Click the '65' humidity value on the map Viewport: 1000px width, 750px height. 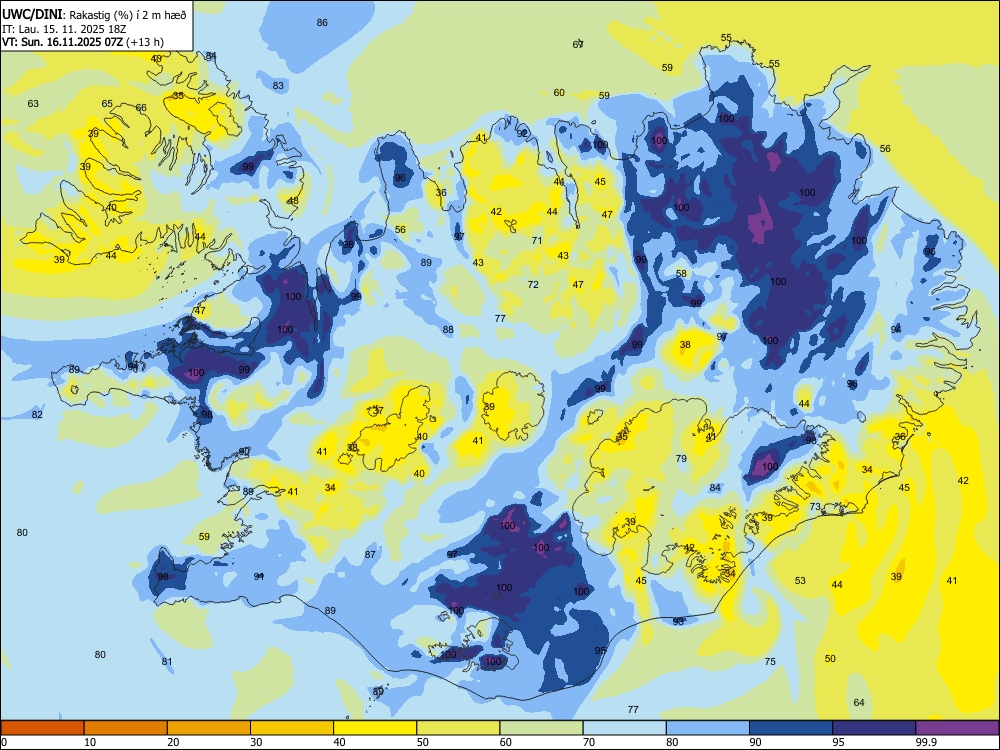tap(107, 103)
